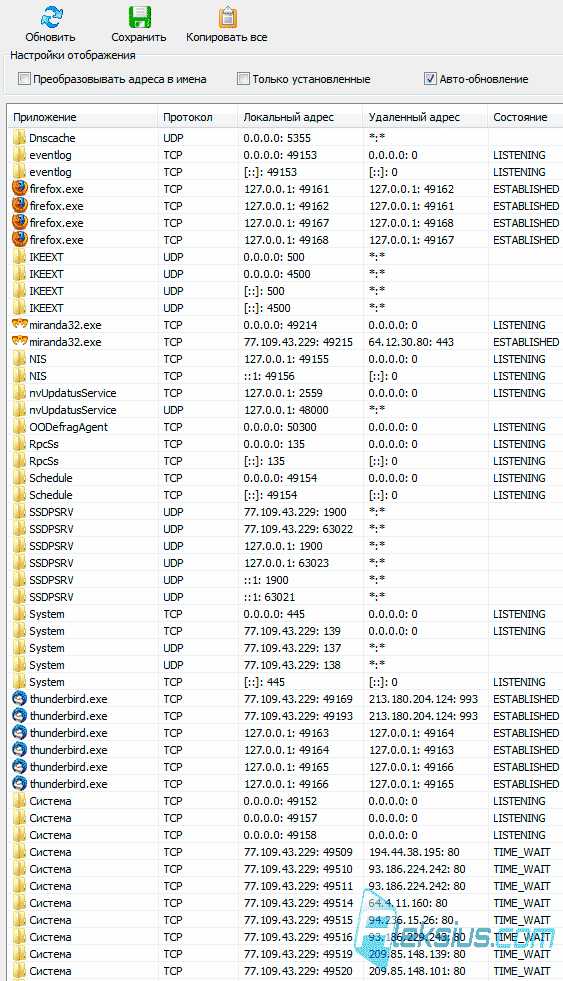Select the Schedule row with 0.0.0.0: 49154

click(286, 477)
